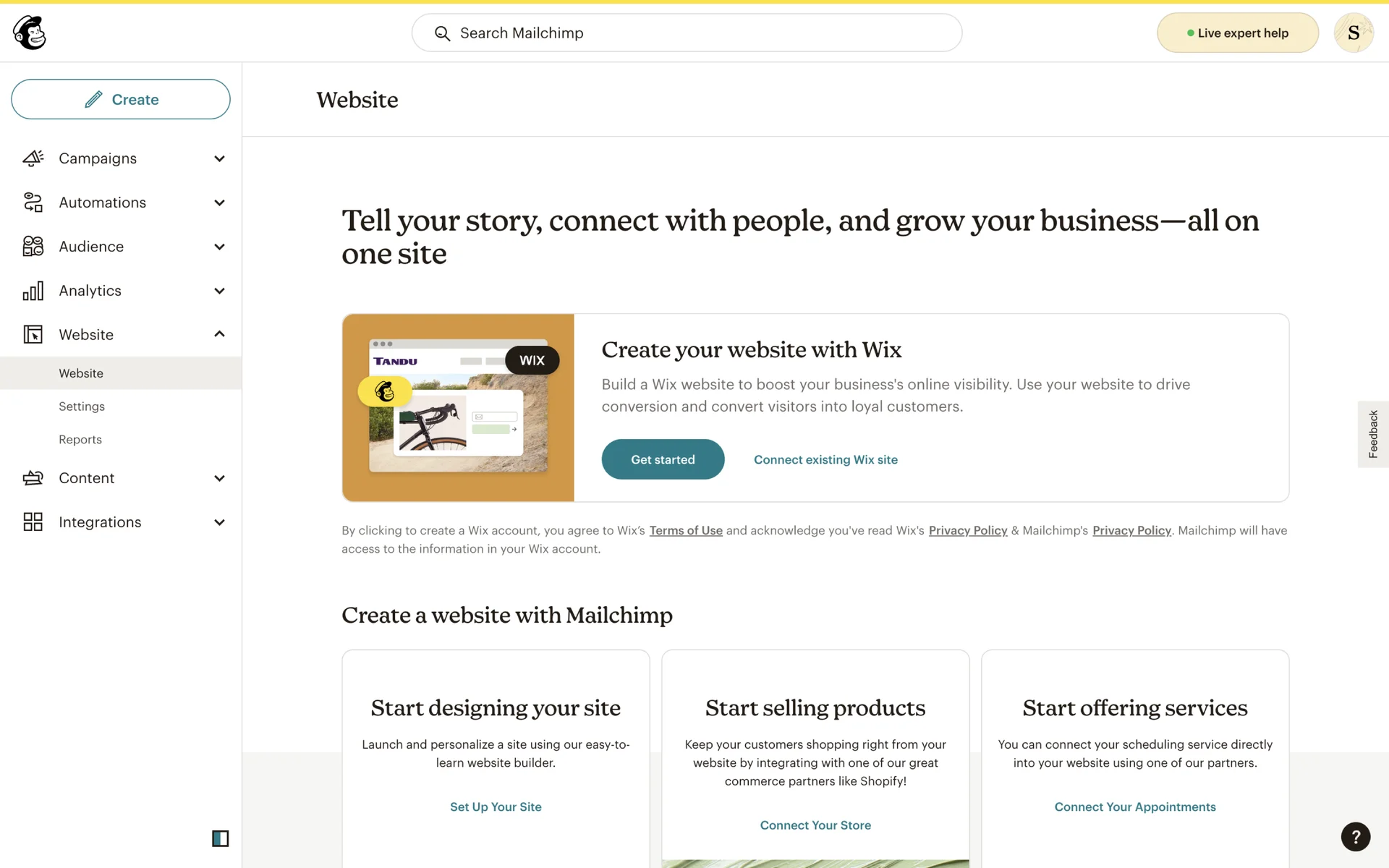Open the Reports submenu item
1389x868 pixels.
(x=80, y=440)
